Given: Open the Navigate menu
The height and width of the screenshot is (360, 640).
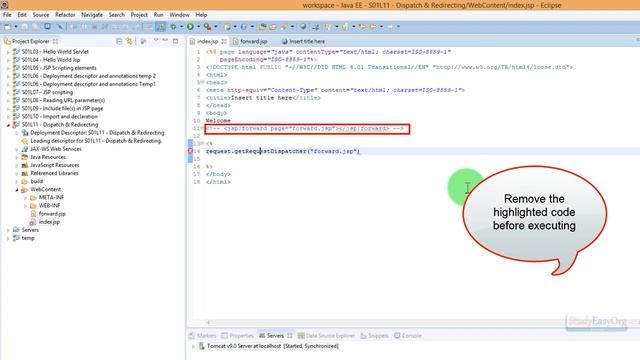Looking at the screenshot, I should click(x=92, y=15).
